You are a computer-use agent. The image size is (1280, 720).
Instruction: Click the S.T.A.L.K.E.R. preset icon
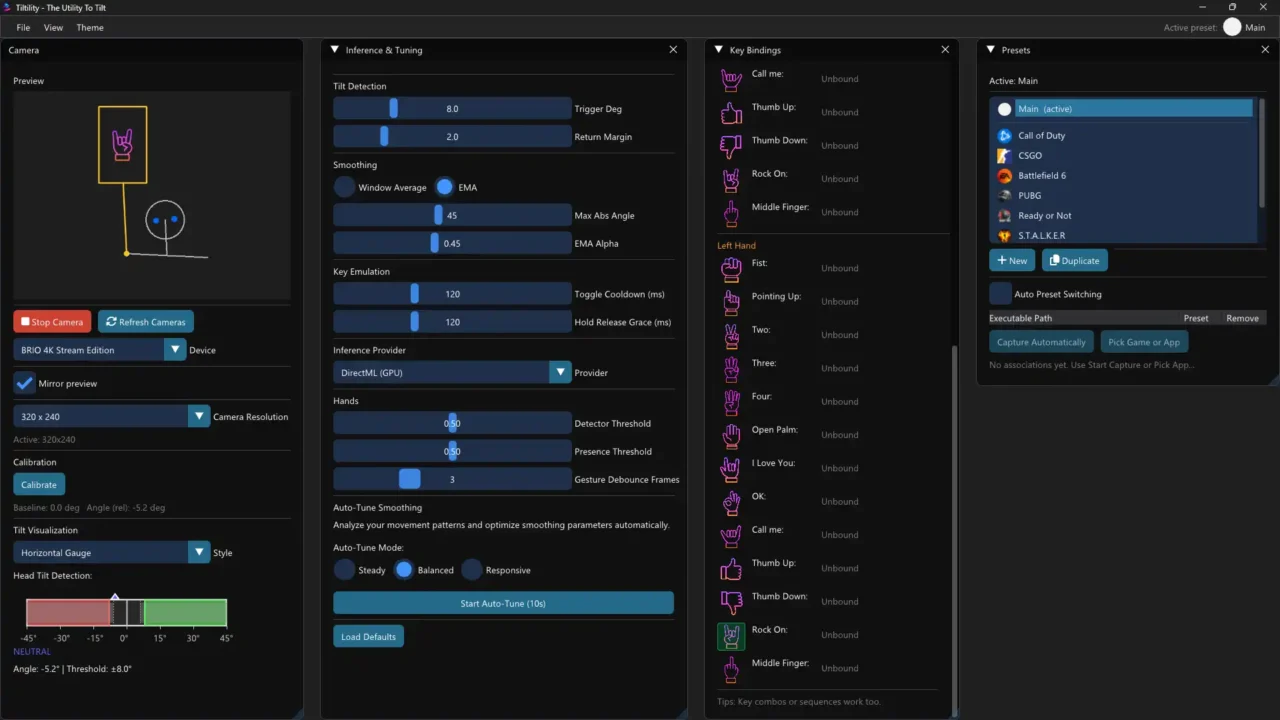pos(1004,235)
